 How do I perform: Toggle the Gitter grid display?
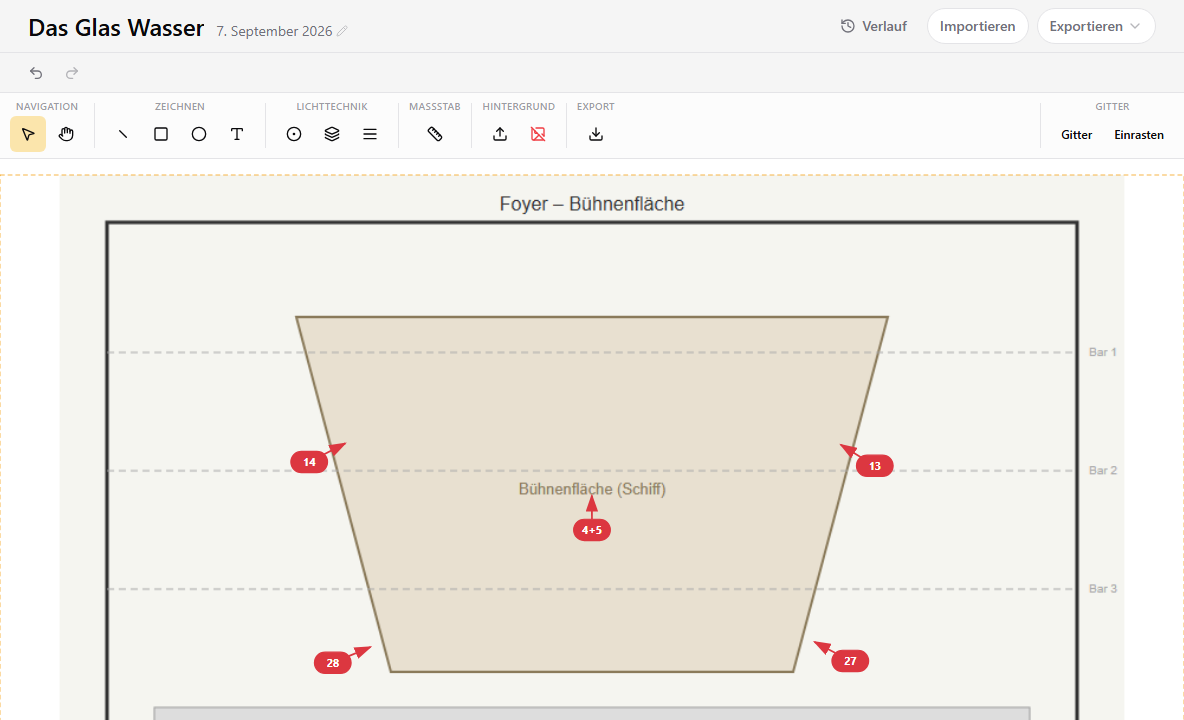coord(1076,135)
